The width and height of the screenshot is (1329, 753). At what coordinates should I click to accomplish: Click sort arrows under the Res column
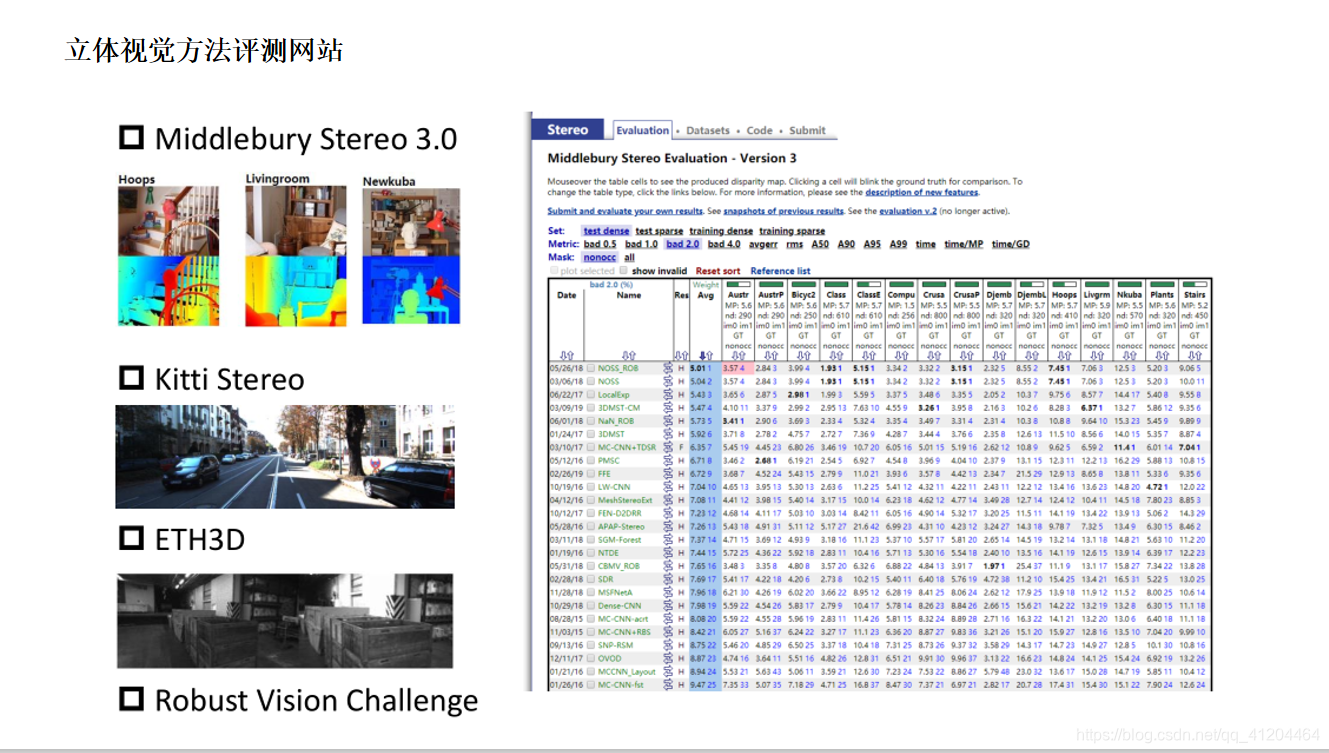pos(680,355)
